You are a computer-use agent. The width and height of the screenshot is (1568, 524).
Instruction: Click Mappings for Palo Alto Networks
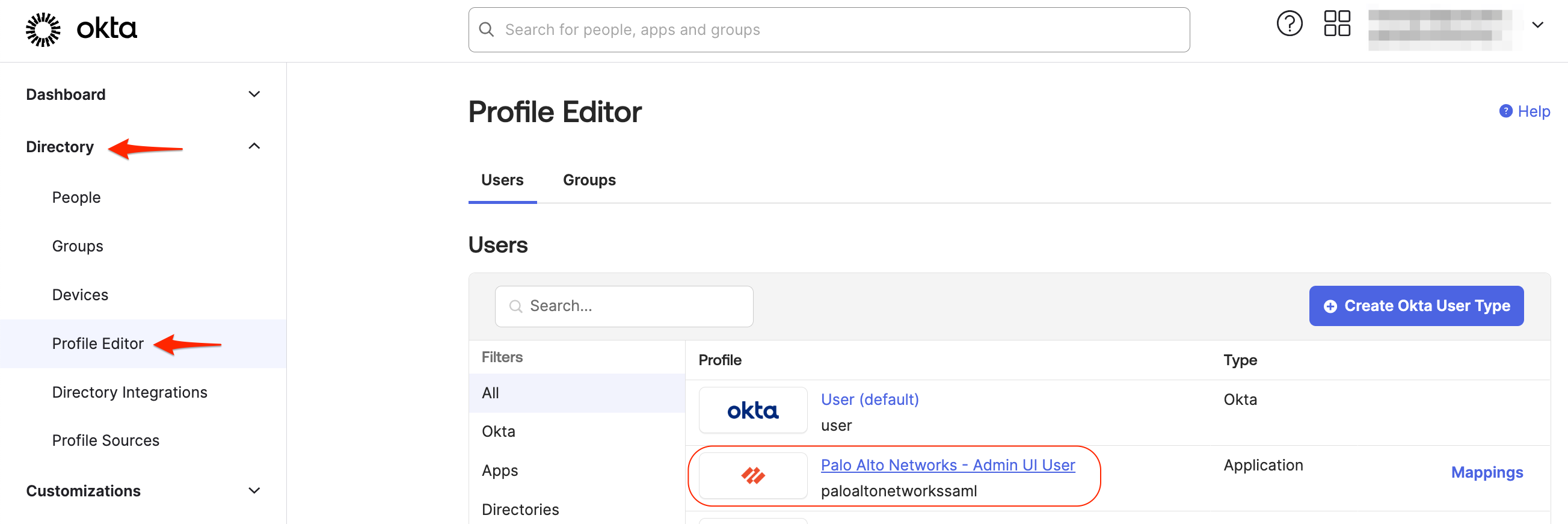point(1486,472)
